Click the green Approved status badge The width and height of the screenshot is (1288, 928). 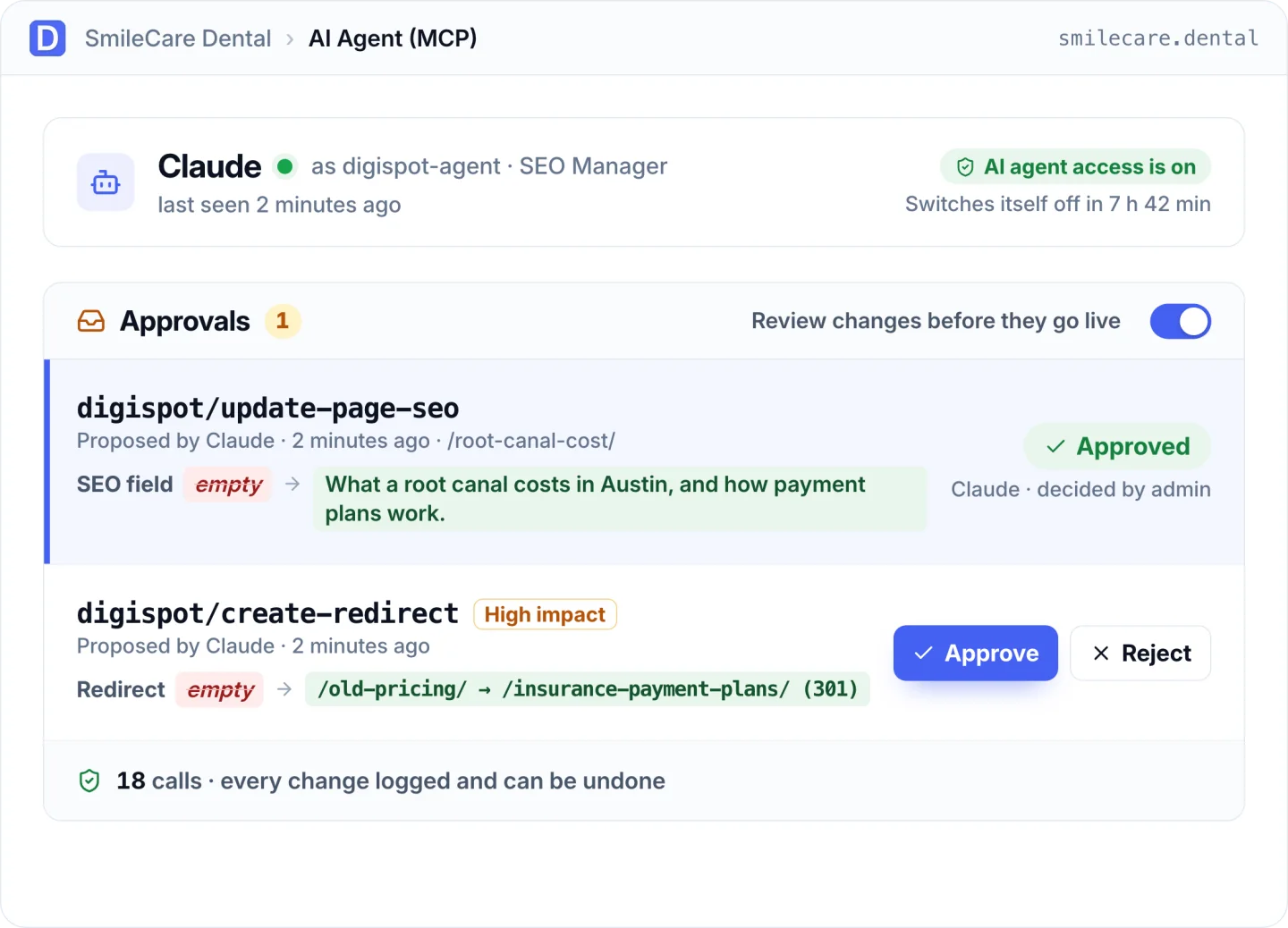pos(1117,446)
